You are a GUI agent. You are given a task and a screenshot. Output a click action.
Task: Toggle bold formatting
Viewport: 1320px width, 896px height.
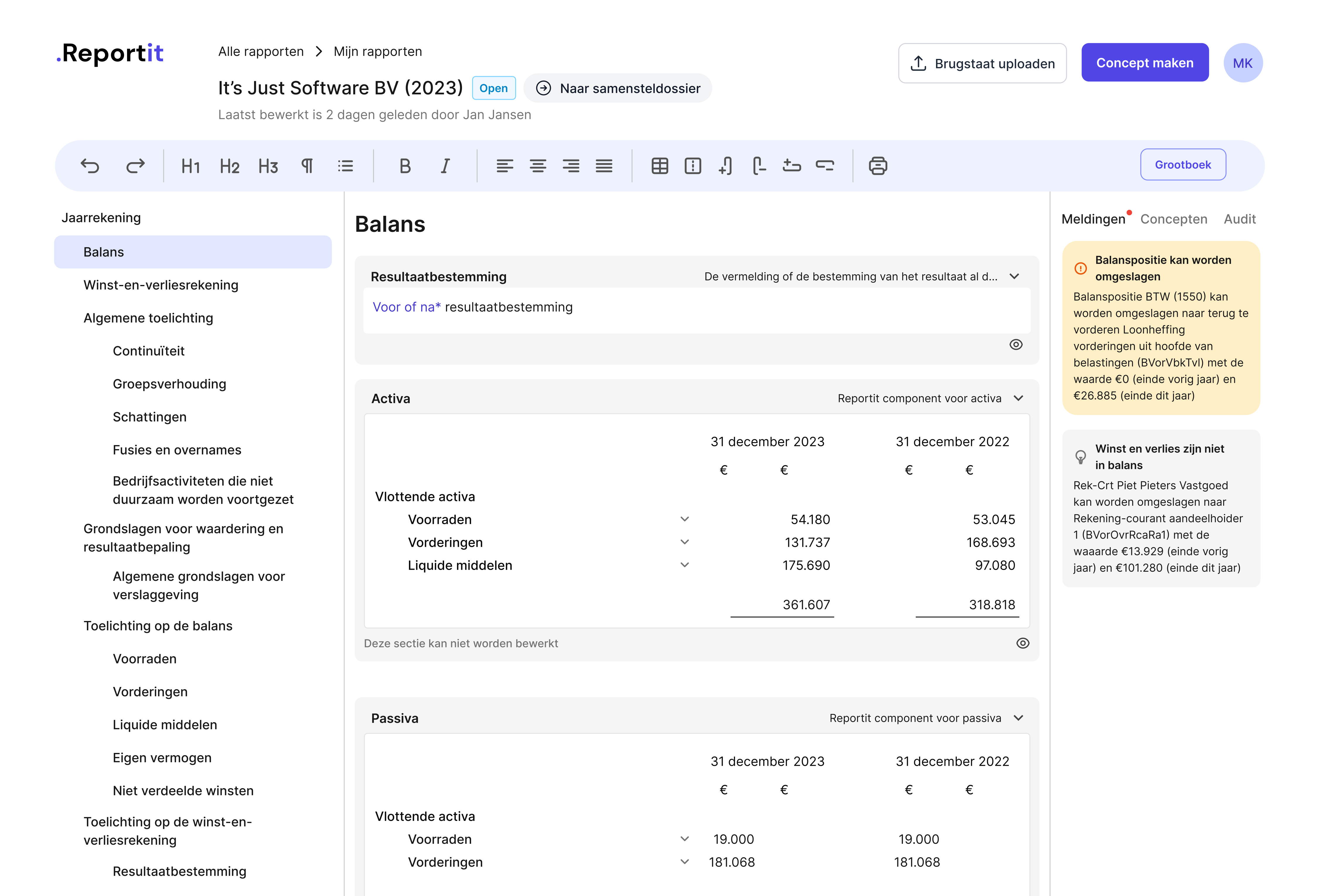point(405,166)
